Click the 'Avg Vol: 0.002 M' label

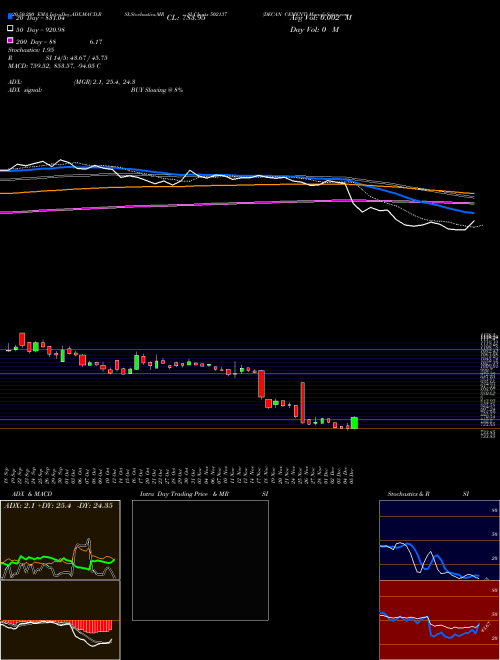pos(321,18)
